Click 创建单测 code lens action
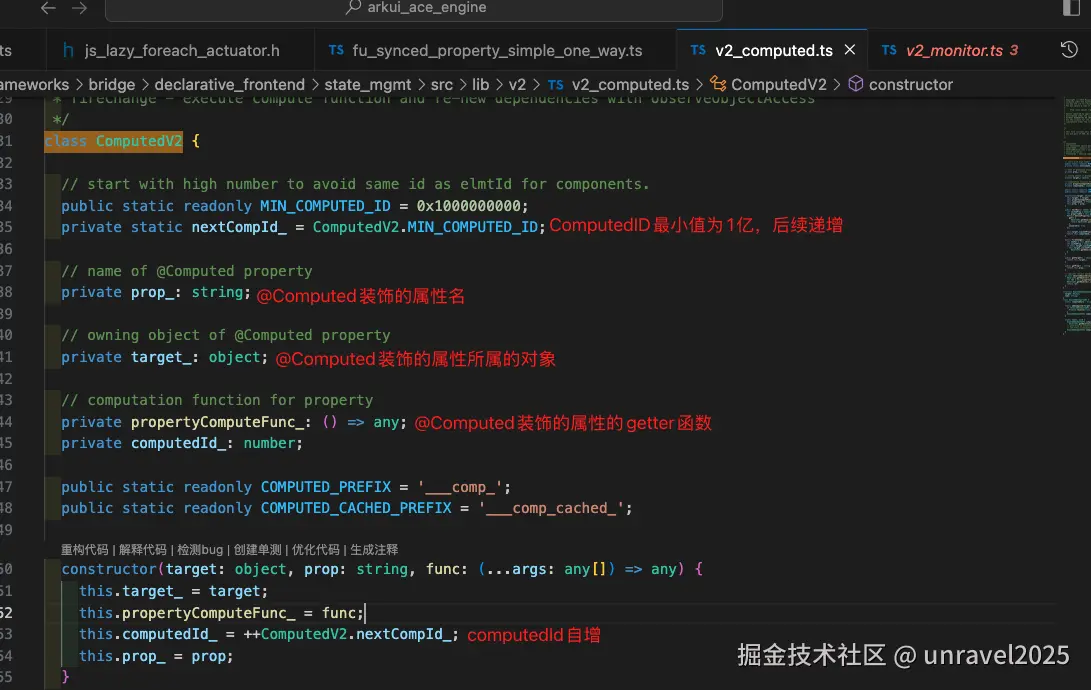Viewport: 1091px width, 690px height. coord(257,549)
